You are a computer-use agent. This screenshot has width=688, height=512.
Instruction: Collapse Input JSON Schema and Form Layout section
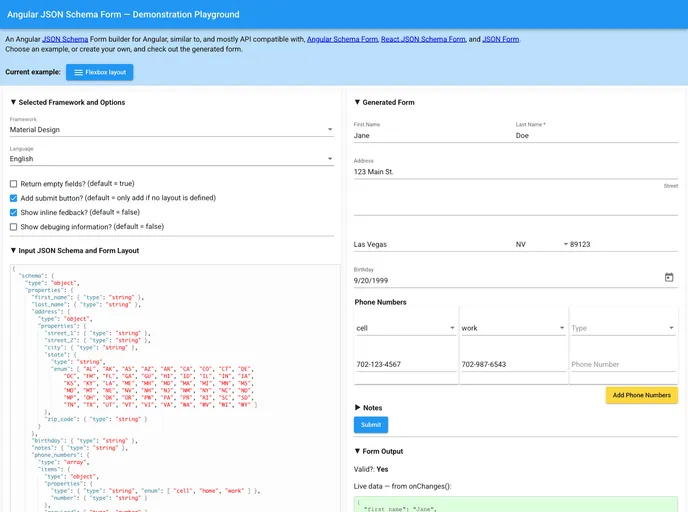[x=75, y=251]
